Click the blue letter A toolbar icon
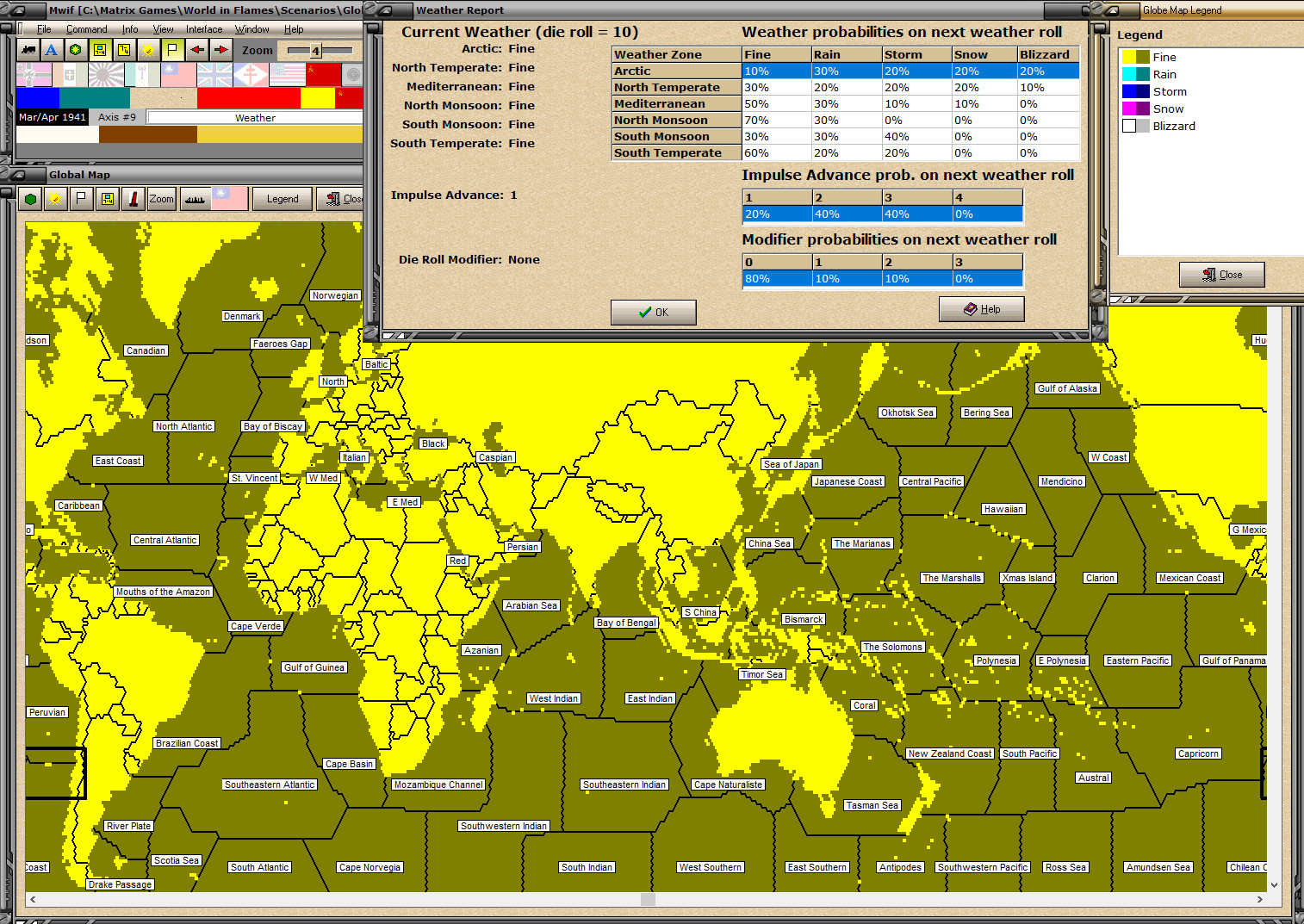 point(52,50)
